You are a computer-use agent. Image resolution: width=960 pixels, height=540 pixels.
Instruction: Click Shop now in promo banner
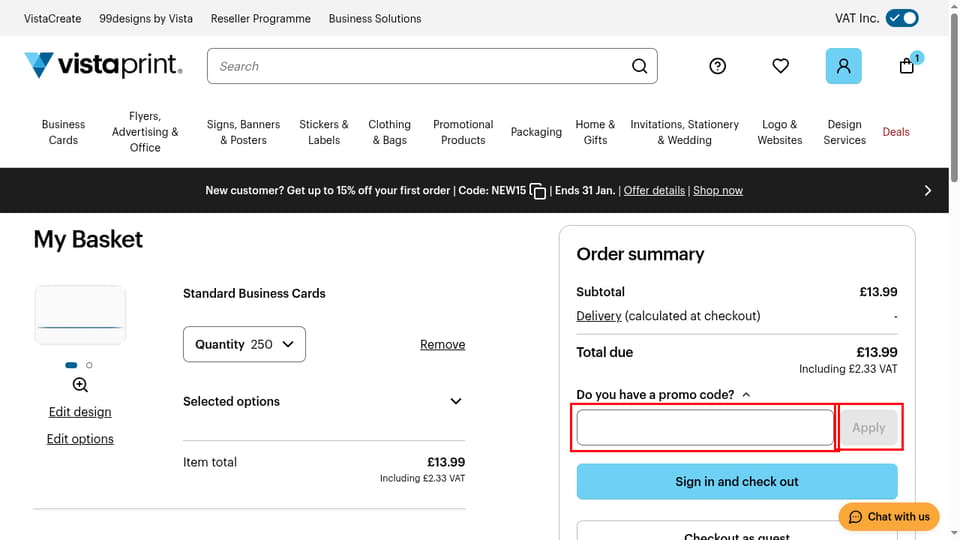(x=718, y=190)
